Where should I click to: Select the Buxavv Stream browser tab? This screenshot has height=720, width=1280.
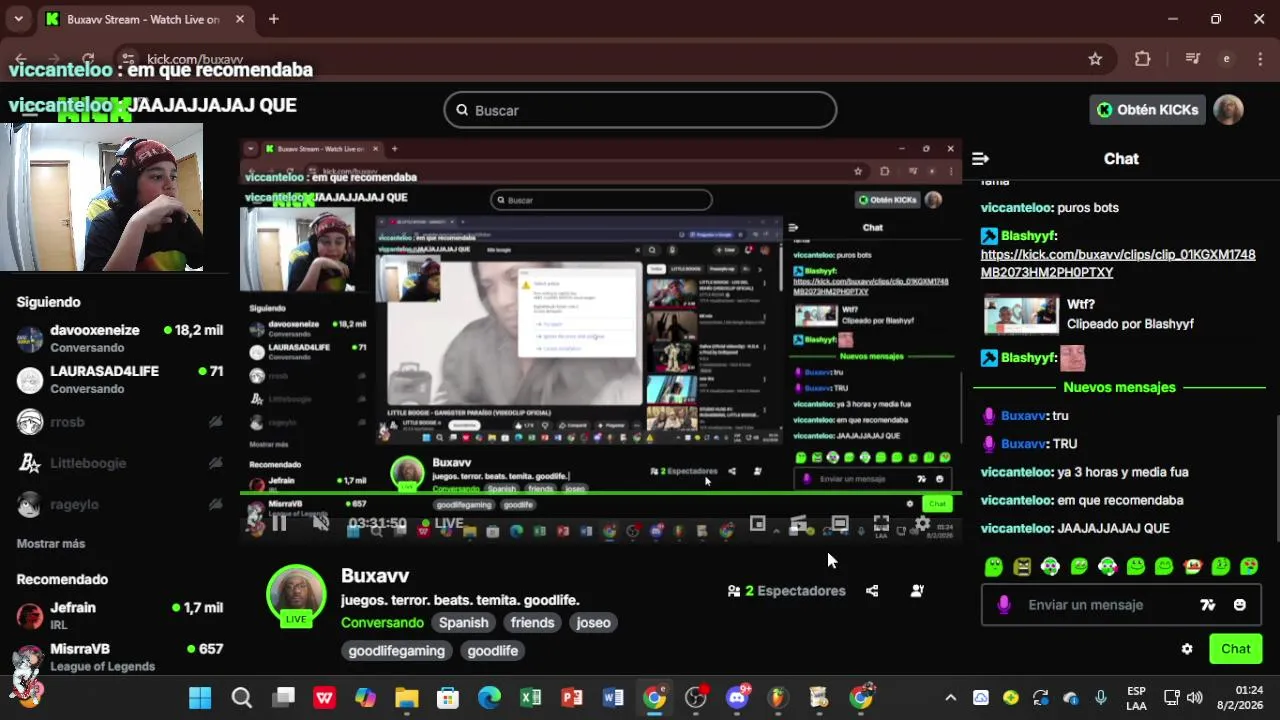pyautogui.click(x=146, y=19)
